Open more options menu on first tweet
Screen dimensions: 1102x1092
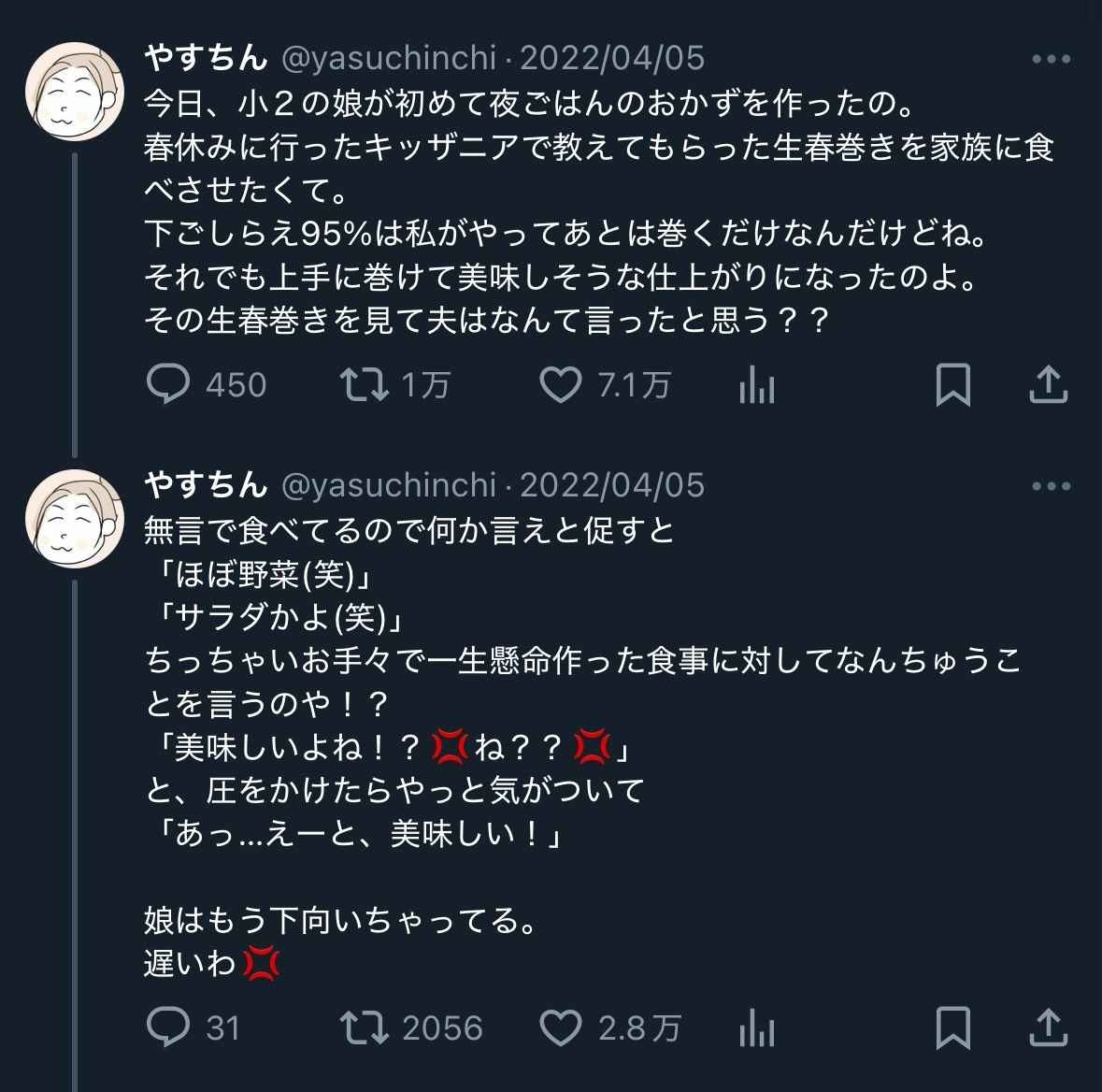tap(1051, 59)
